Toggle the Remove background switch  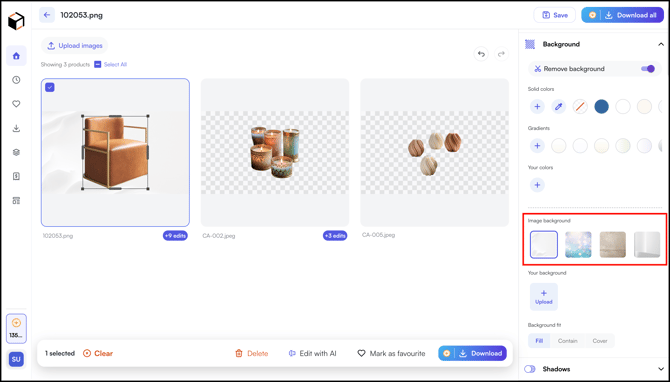point(648,69)
